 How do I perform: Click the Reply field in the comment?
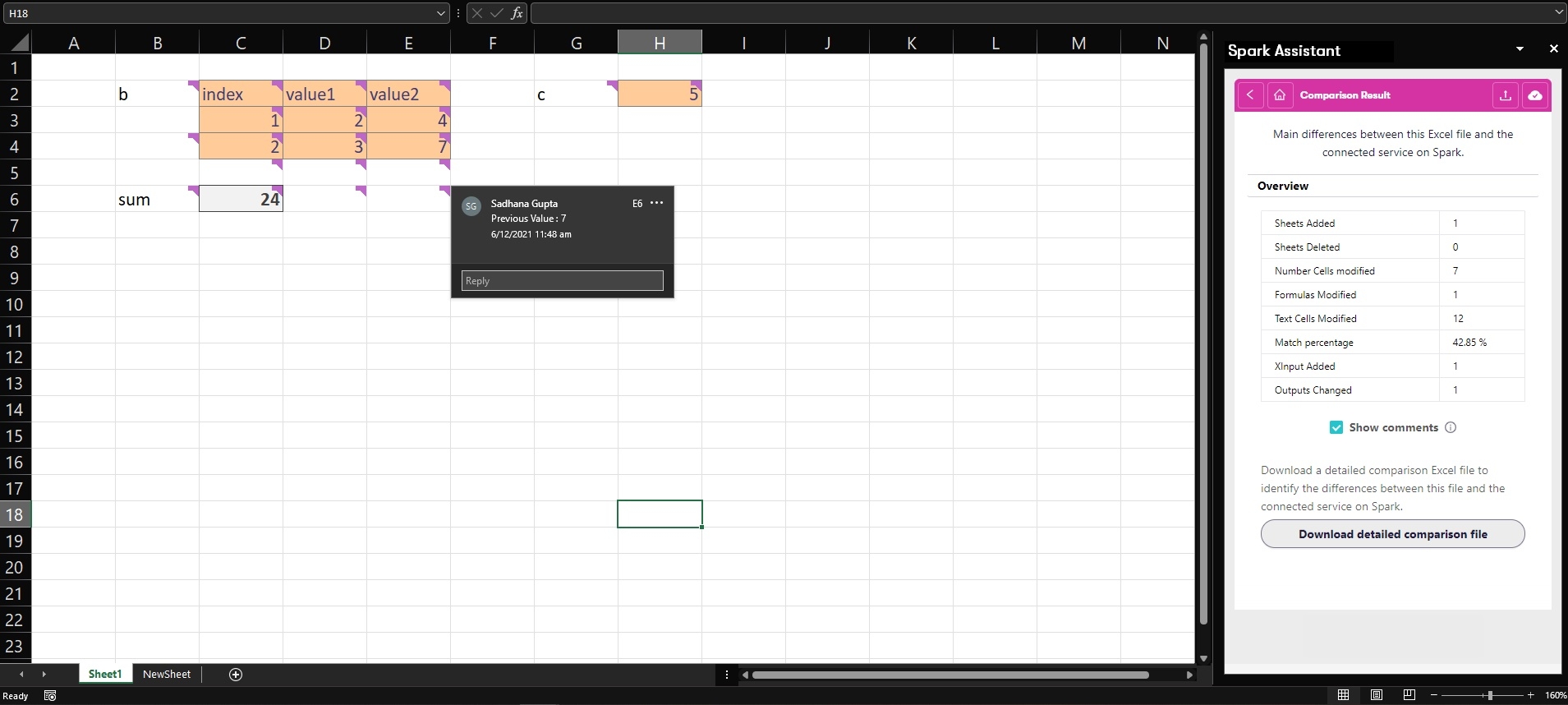tap(562, 281)
